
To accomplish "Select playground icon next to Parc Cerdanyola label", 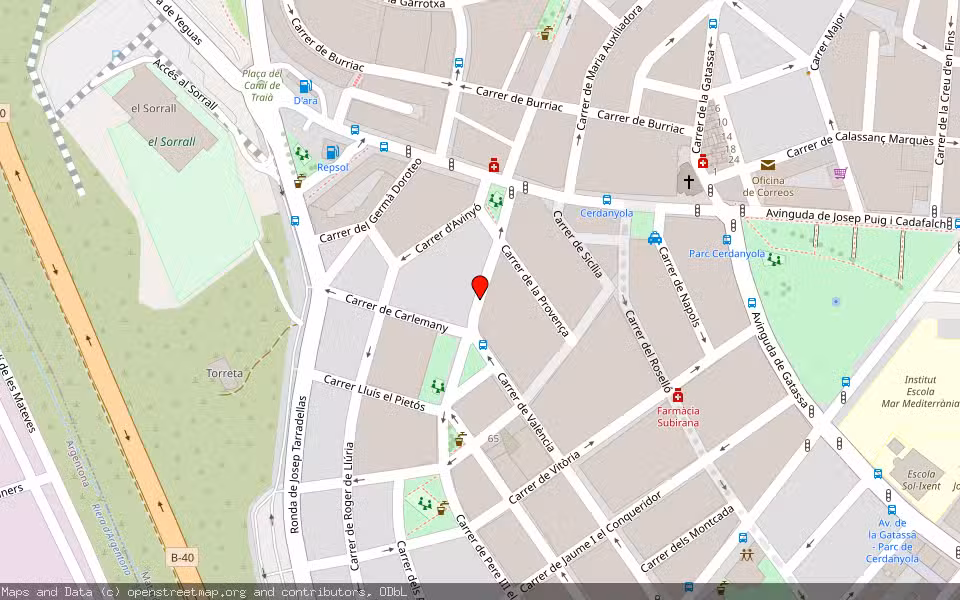I will pyautogui.click(x=774, y=260).
